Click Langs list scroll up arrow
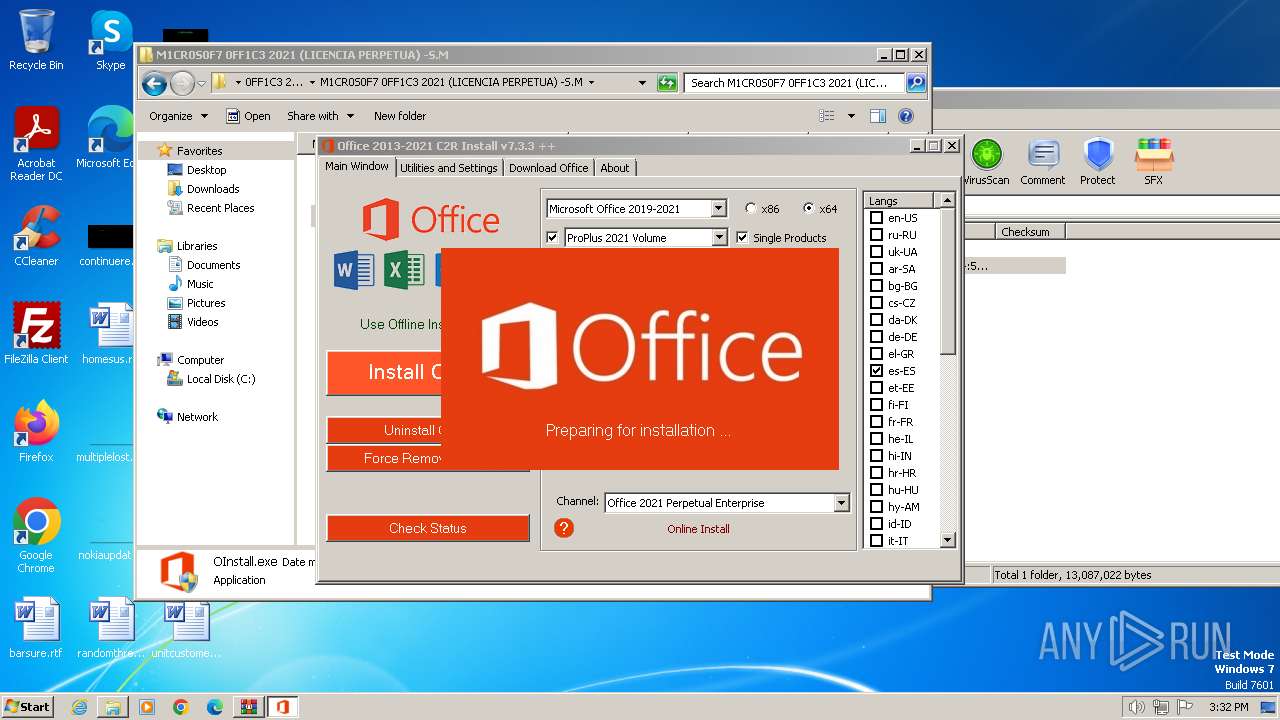The image size is (1280, 720). coord(948,200)
